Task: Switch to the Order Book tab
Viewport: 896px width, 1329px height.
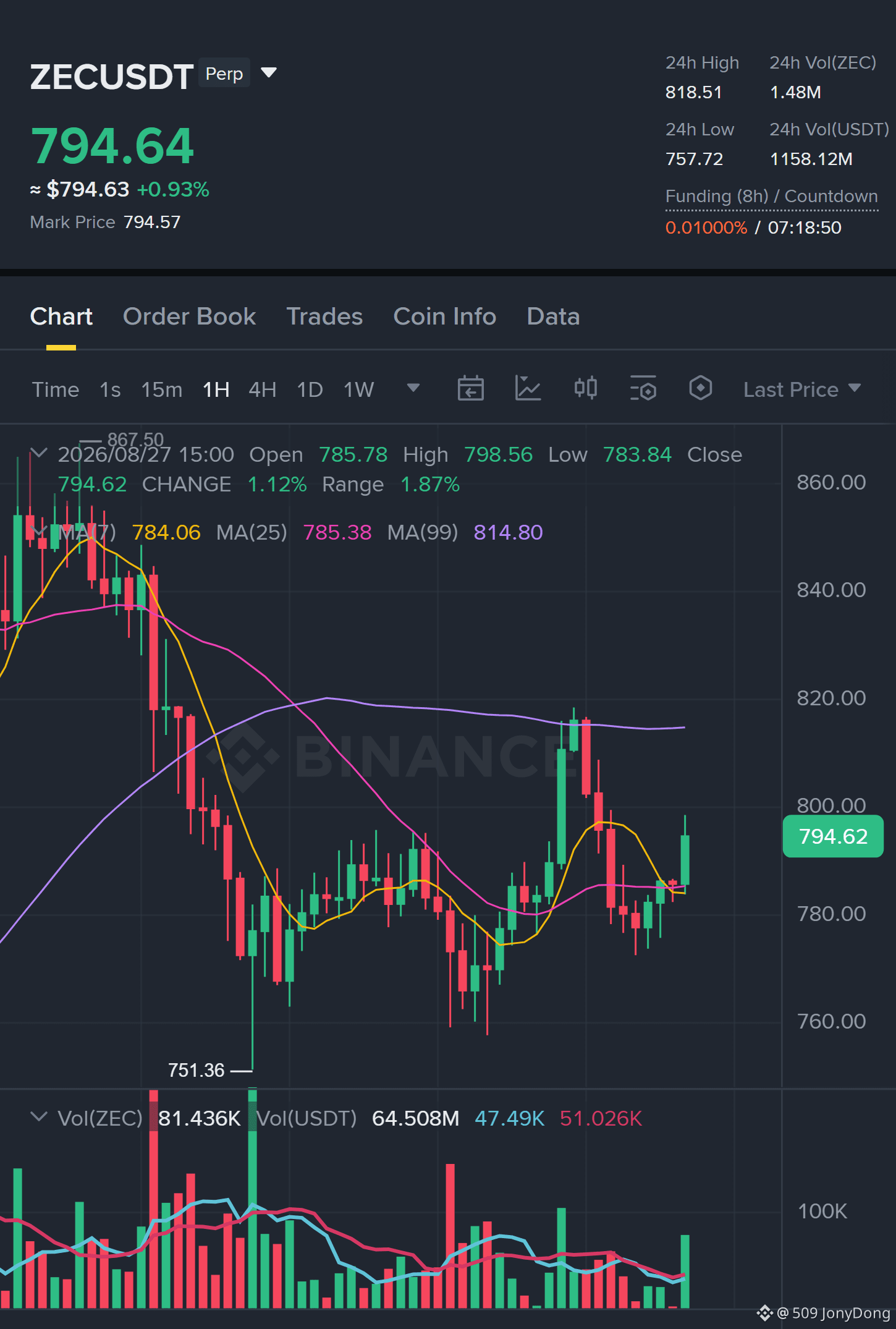Action: click(x=189, y=316)
